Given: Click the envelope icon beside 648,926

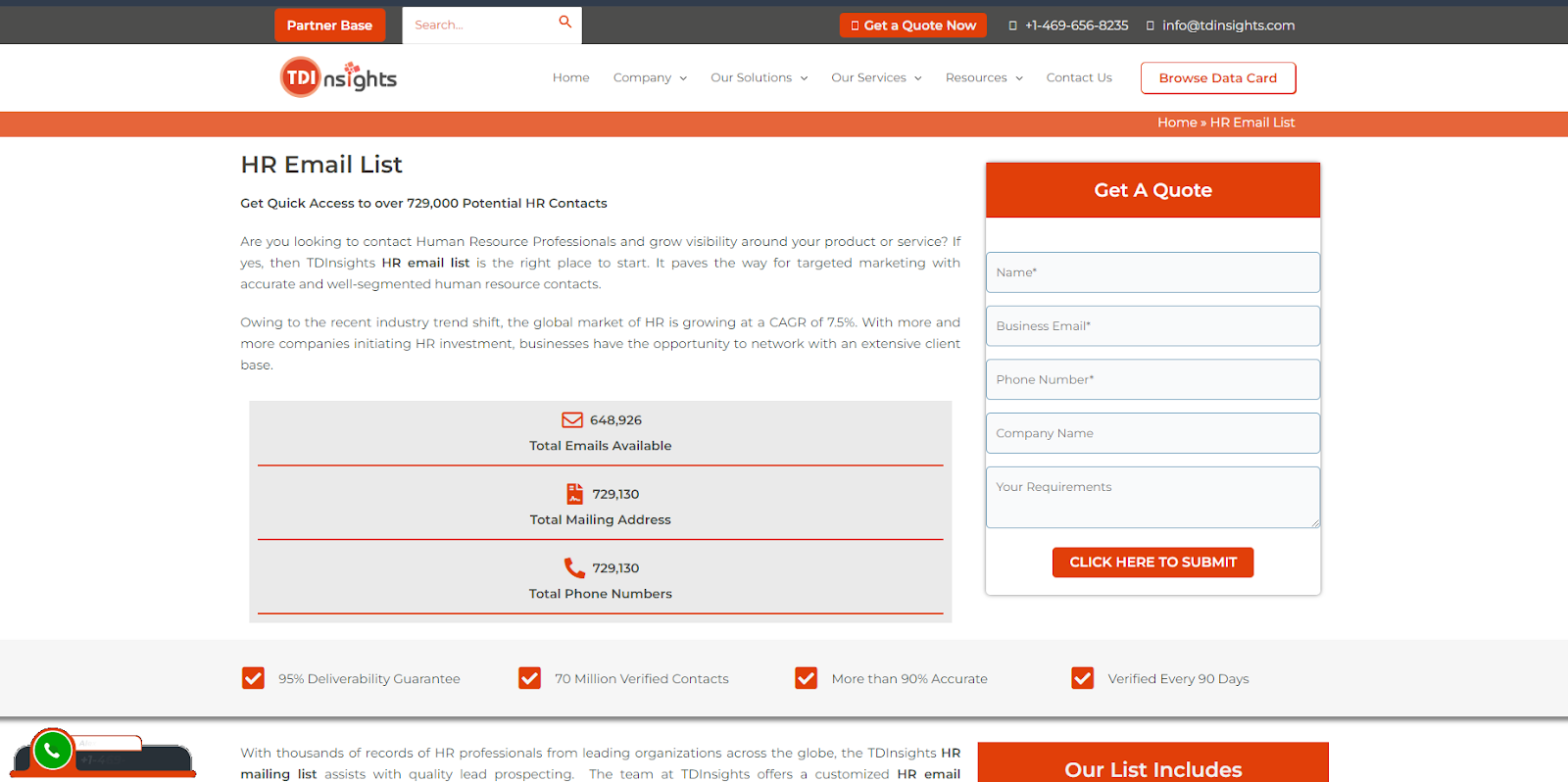Looking at the screenshot, I should coord(572,419).
